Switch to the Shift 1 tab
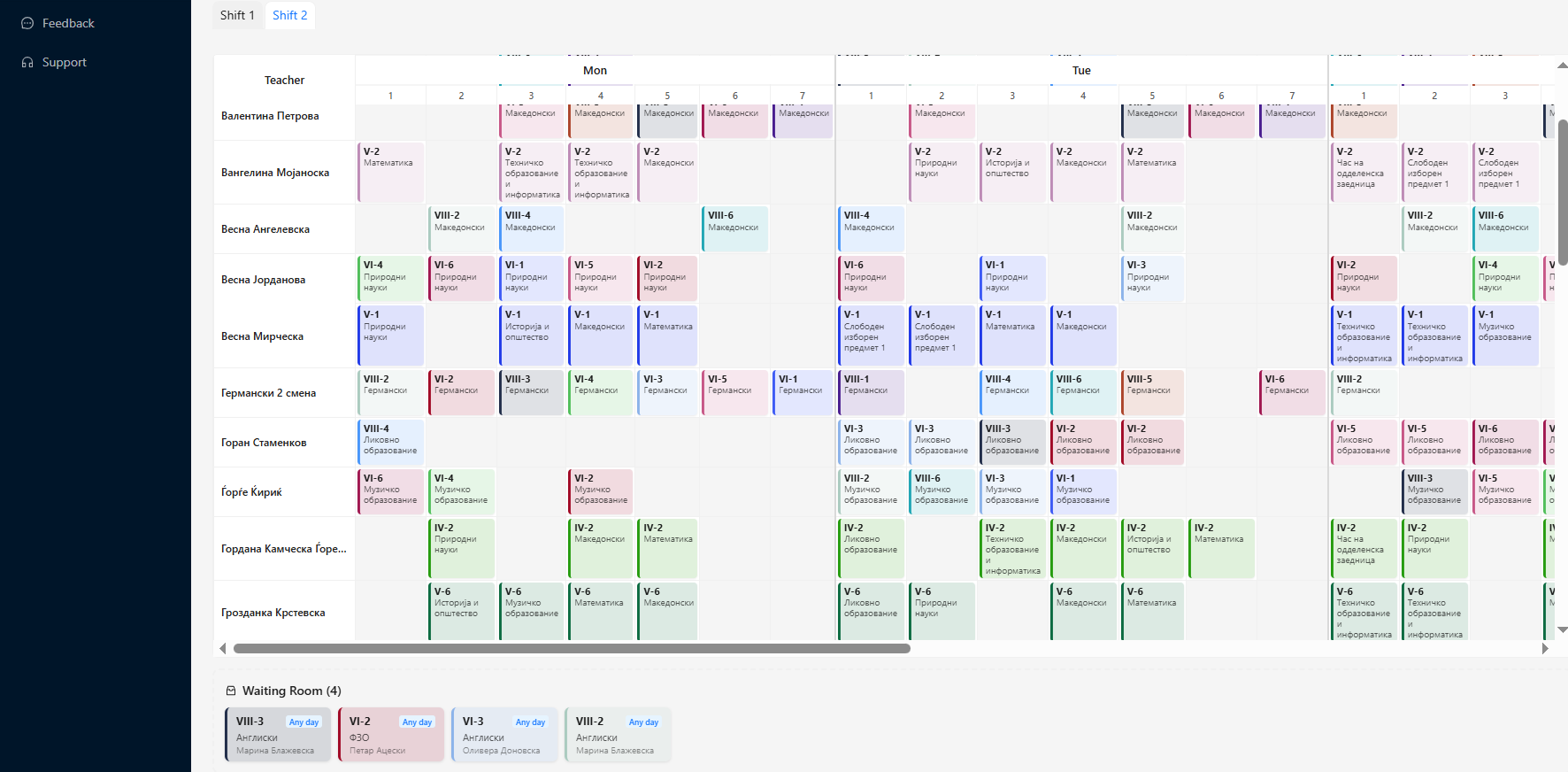 click(237, 15)
